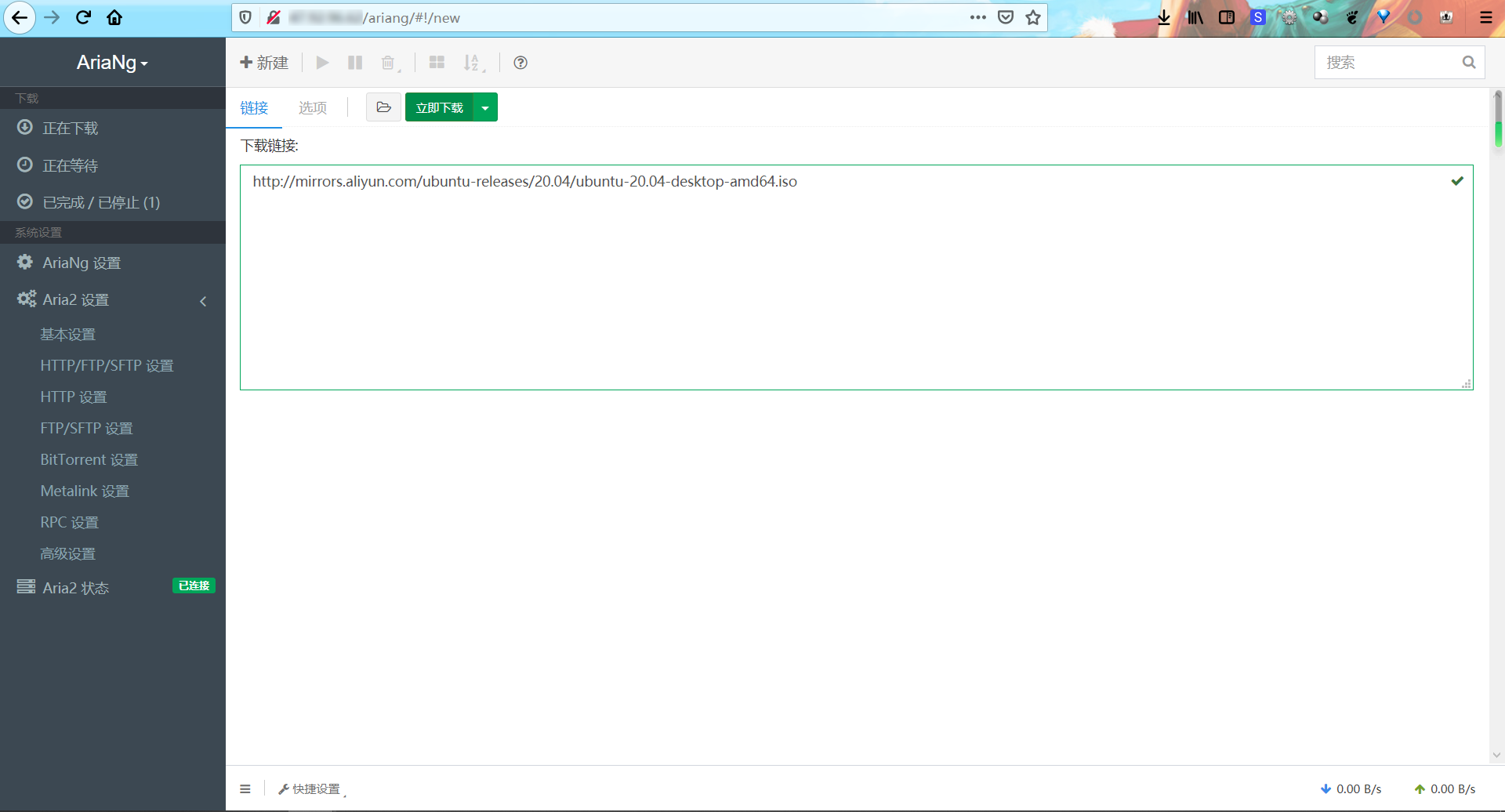
Task: Click the green valid-link checkmark
Action: tap(1457, 181)
